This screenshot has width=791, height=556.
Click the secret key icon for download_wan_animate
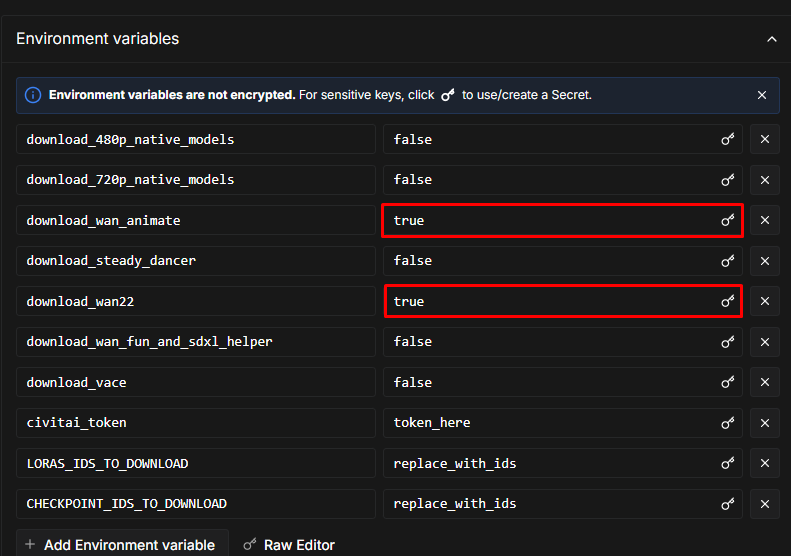click(728, 220)
